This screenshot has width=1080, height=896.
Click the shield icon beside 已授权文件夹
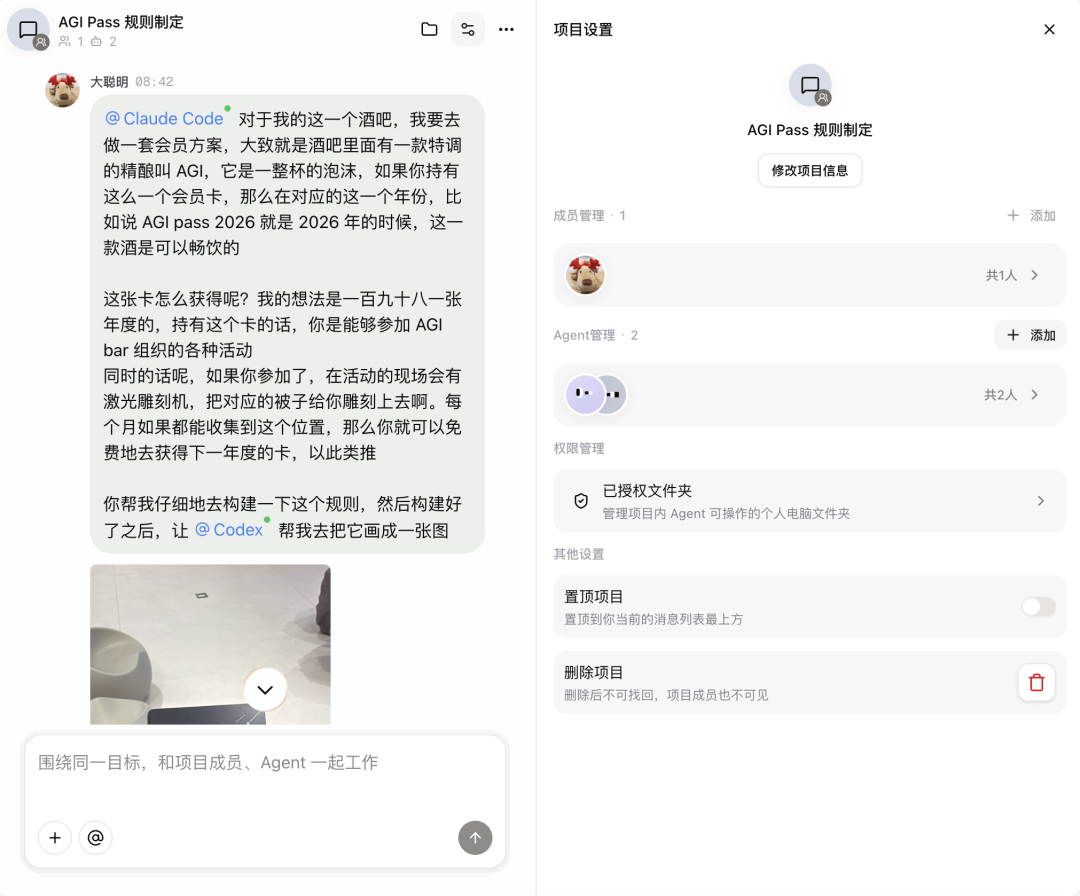pyautogui.click(x=581, y=501)
